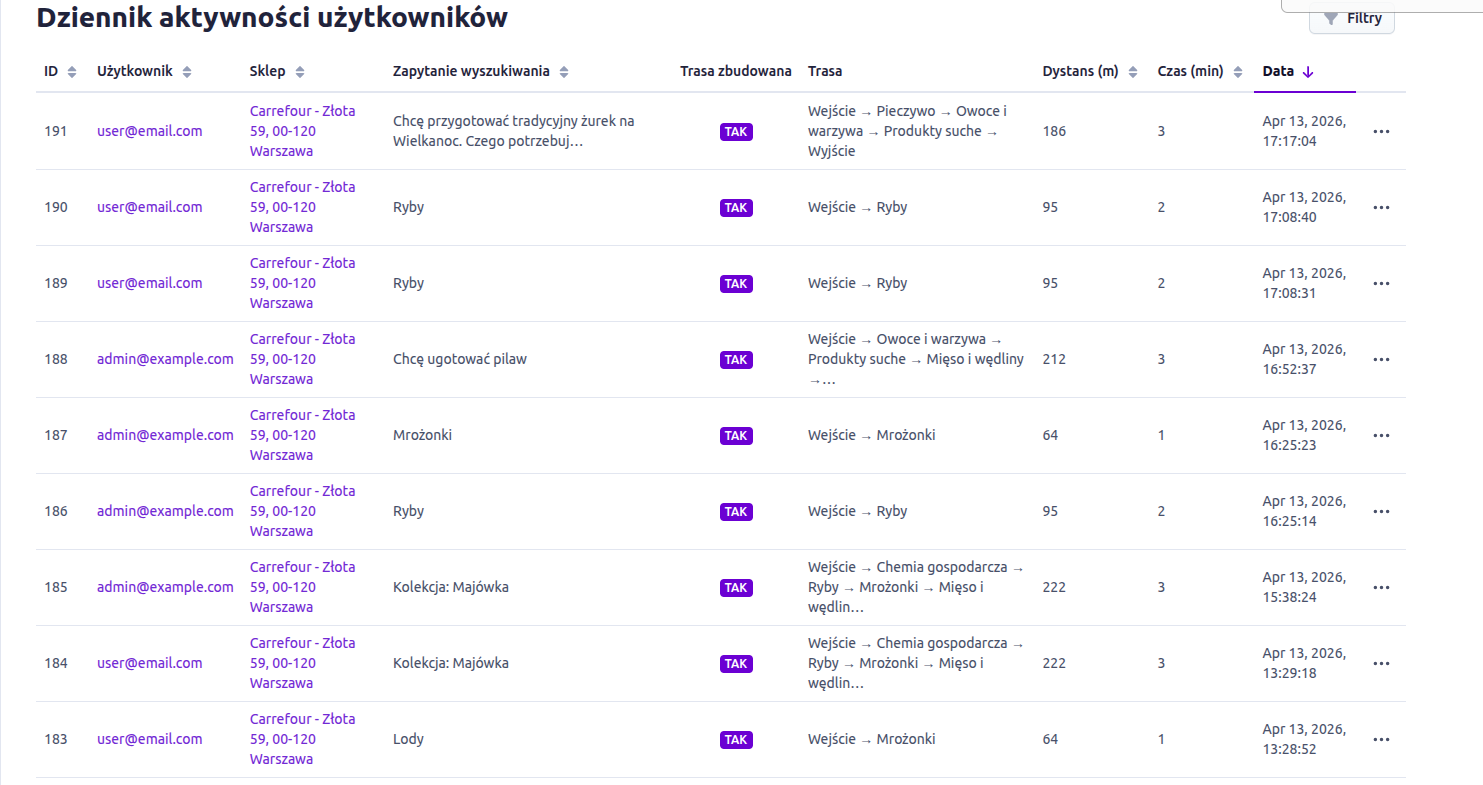
Task: Open actions menu for row 191
Action: click(1381, 131)
